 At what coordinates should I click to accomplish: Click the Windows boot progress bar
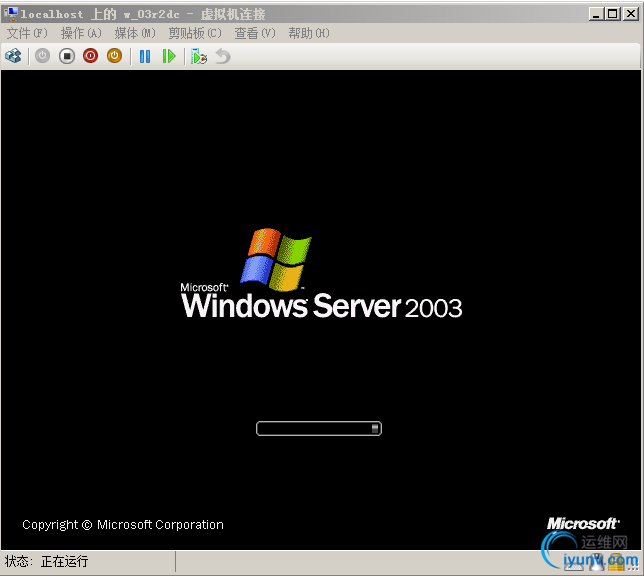(319, 429)
